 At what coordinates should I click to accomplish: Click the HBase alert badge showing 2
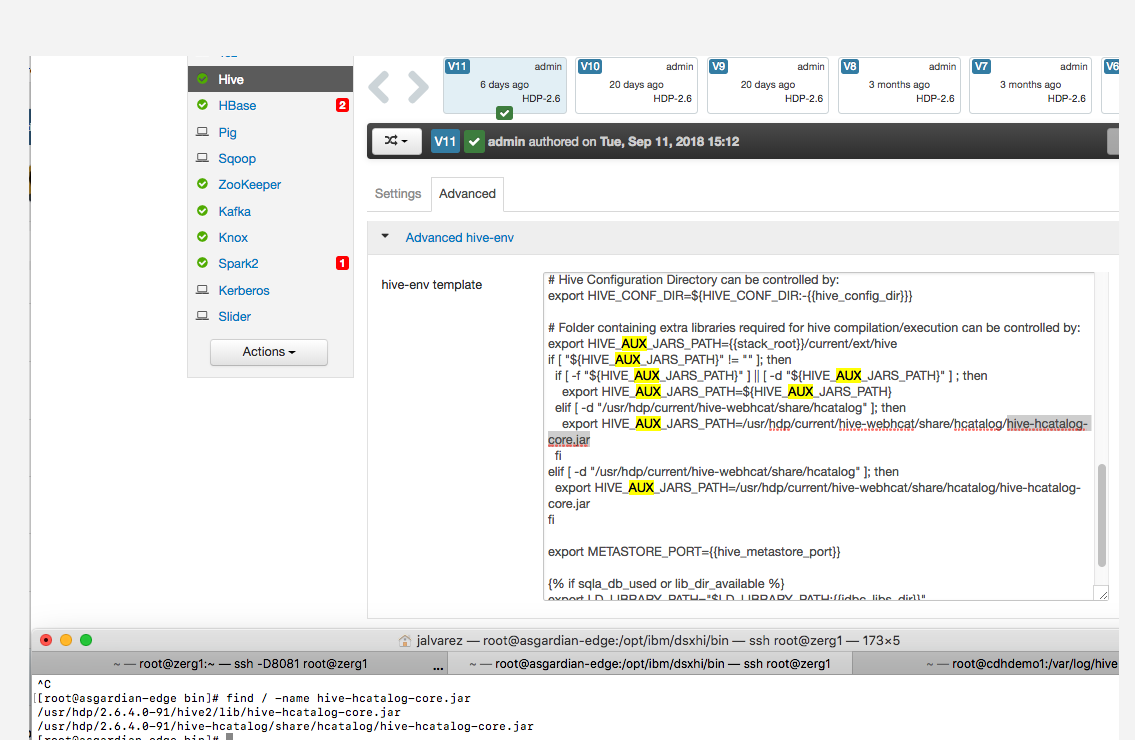coord(342,106)
